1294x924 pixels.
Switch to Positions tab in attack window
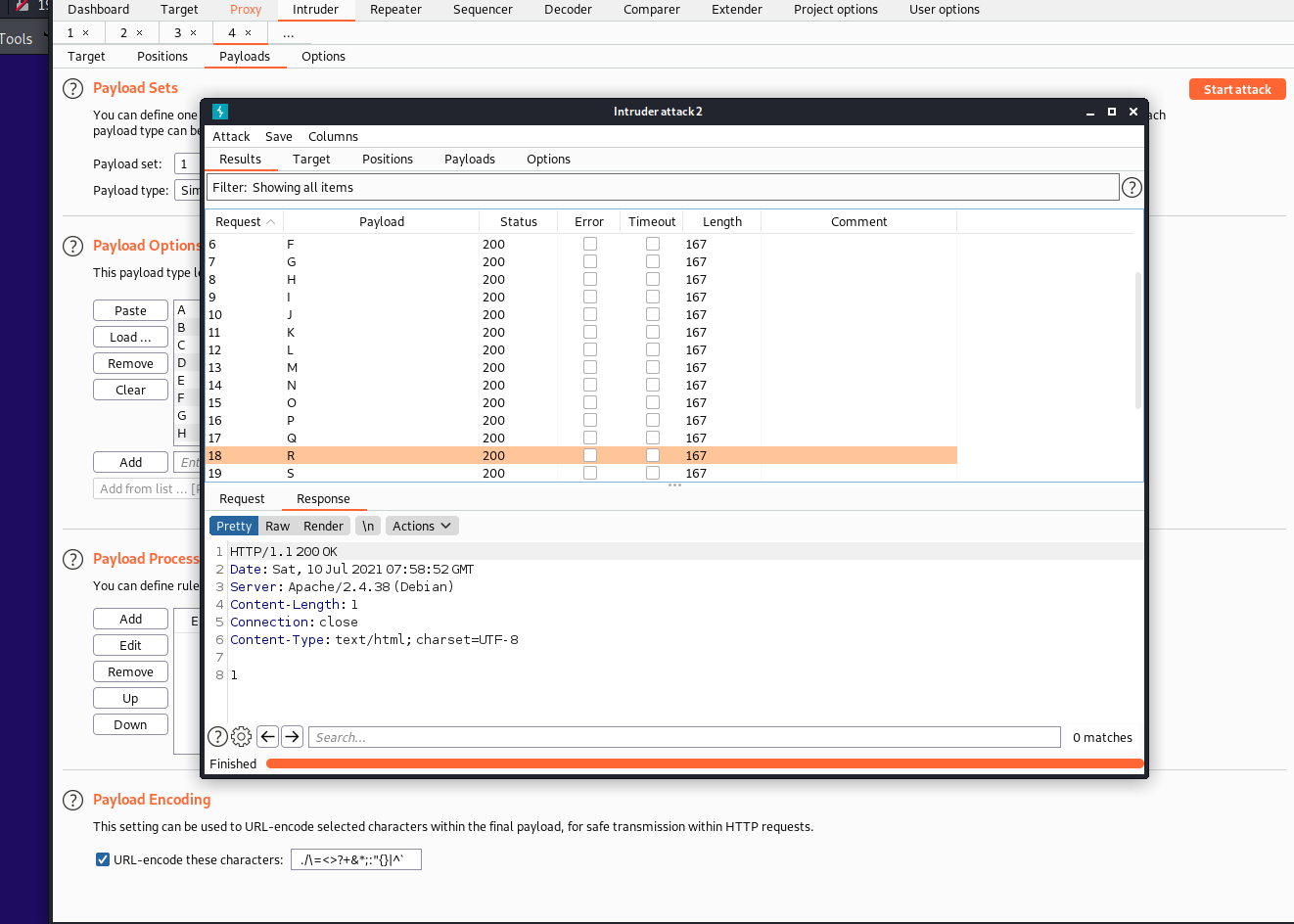click(388, 160)
